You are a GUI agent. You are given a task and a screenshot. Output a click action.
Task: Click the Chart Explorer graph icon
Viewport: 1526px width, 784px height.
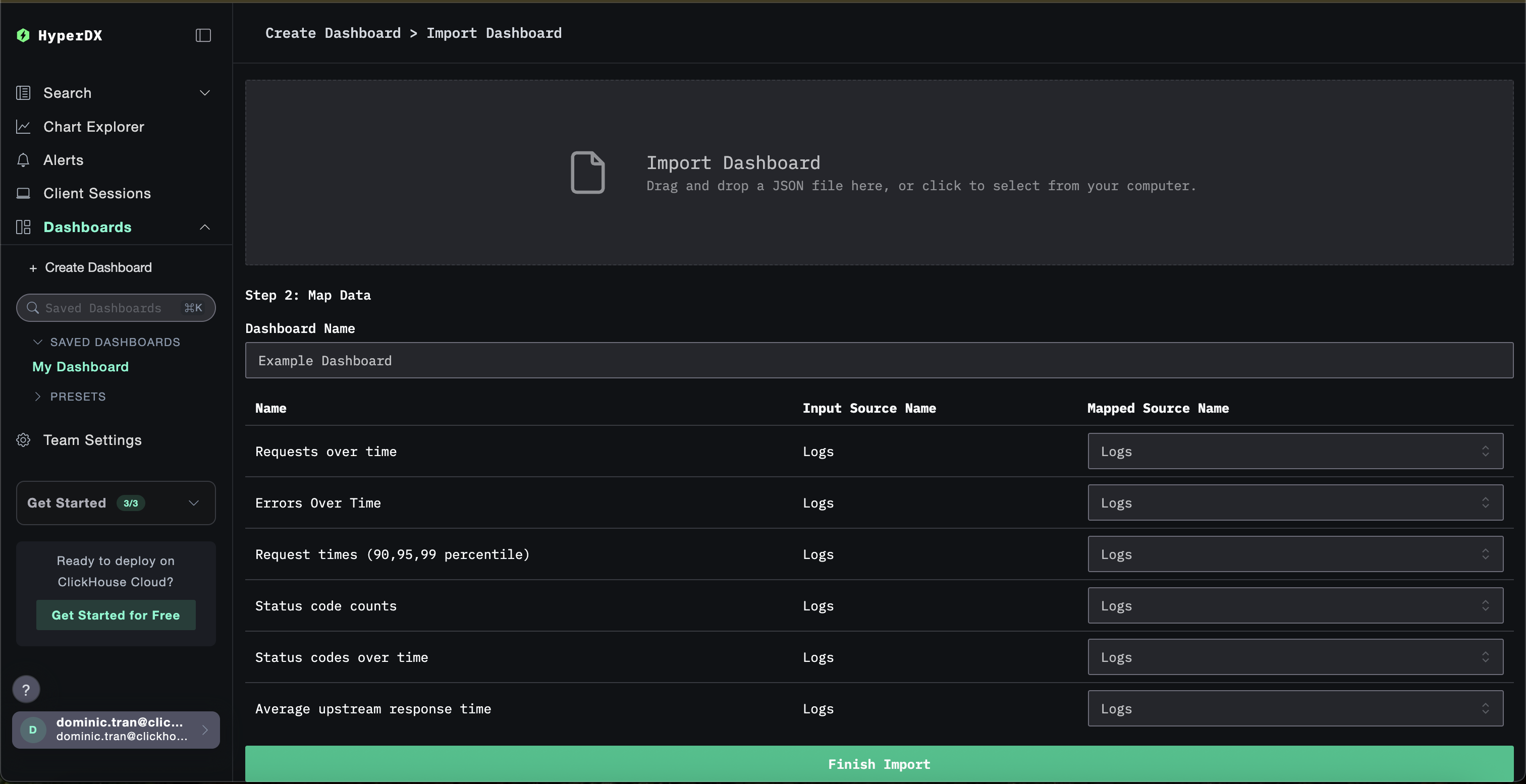coord(23,127)
